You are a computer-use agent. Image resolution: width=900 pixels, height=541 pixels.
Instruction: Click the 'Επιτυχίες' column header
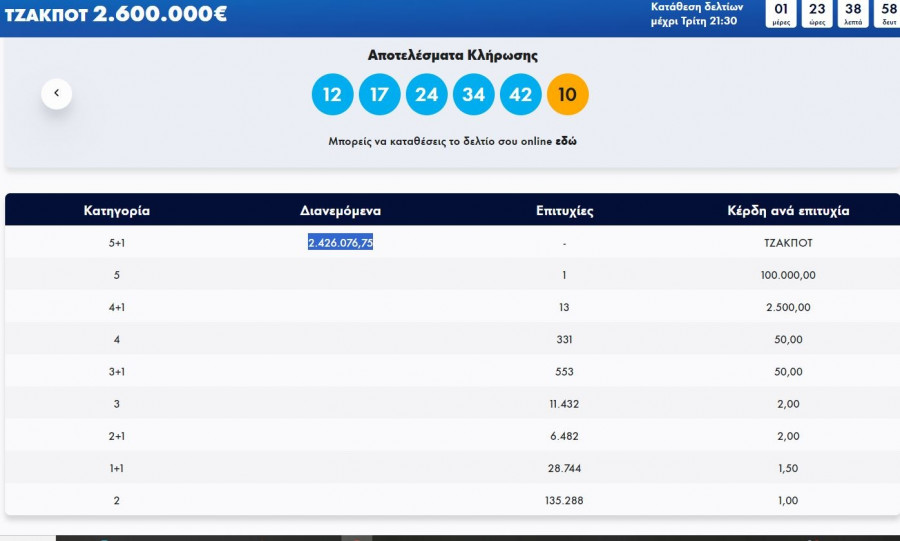[x=564, y=211]
